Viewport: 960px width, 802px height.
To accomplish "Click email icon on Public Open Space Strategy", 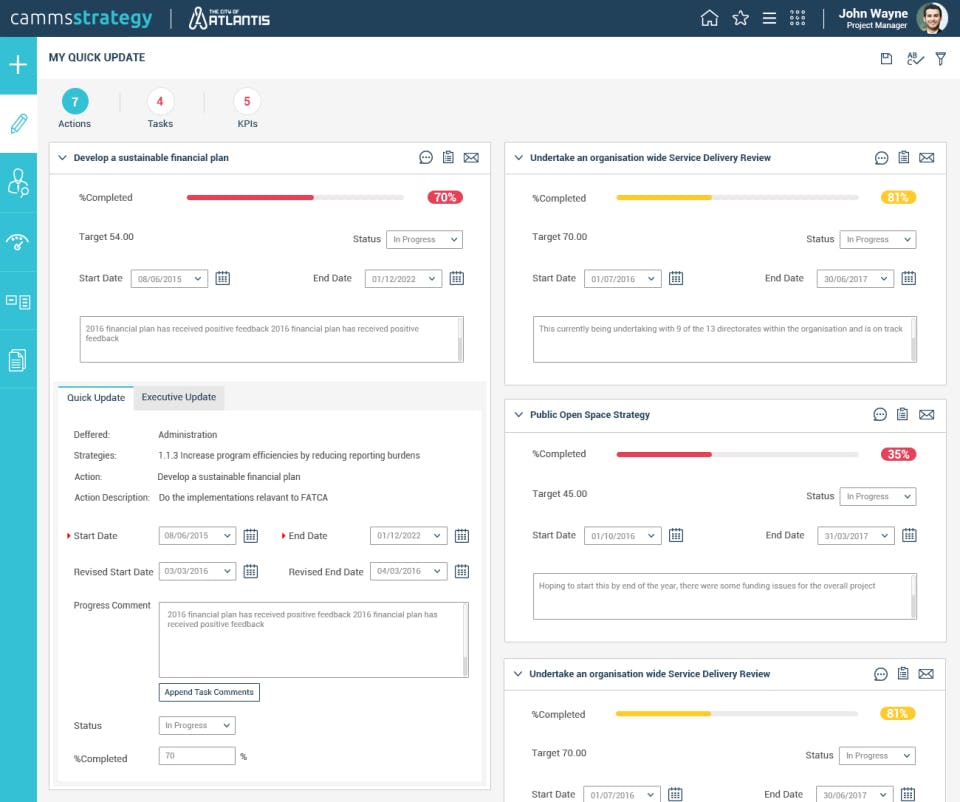I will tap(926, 414).
